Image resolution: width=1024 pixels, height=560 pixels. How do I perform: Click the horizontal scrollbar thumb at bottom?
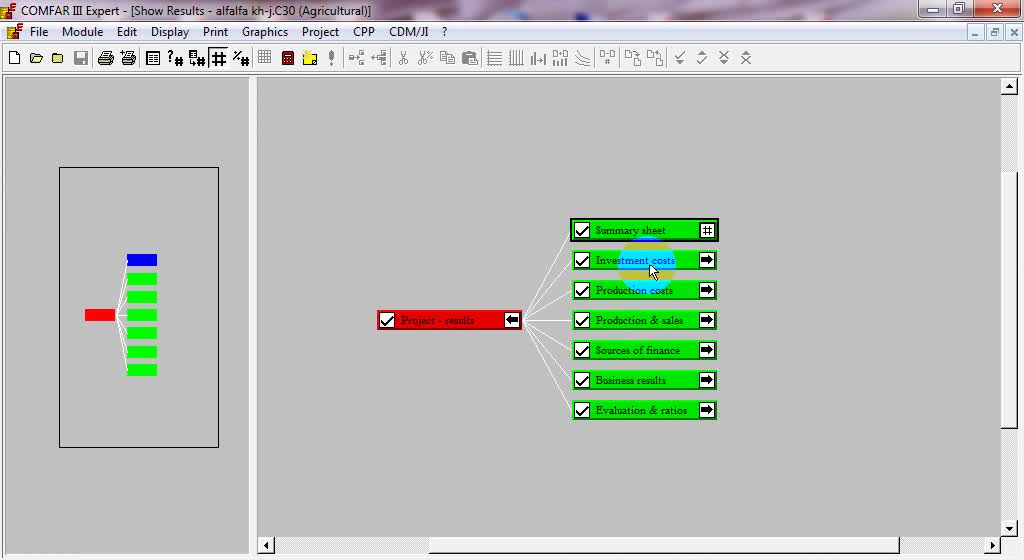(664, 546)
